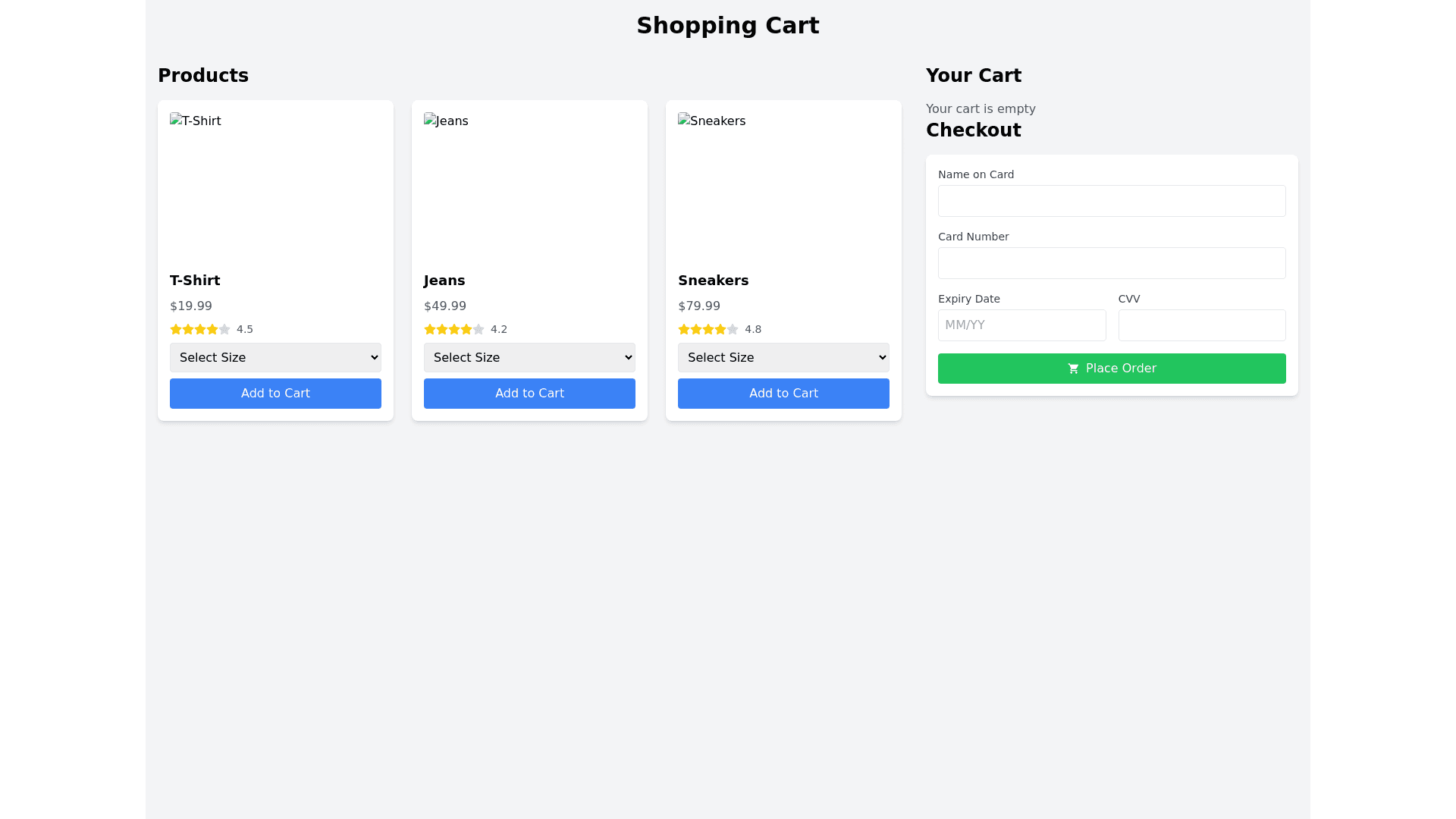Viewport: 1456px width, 819px height.
Task: Click into the Card Number field
Action: [x=1112, y=263]
